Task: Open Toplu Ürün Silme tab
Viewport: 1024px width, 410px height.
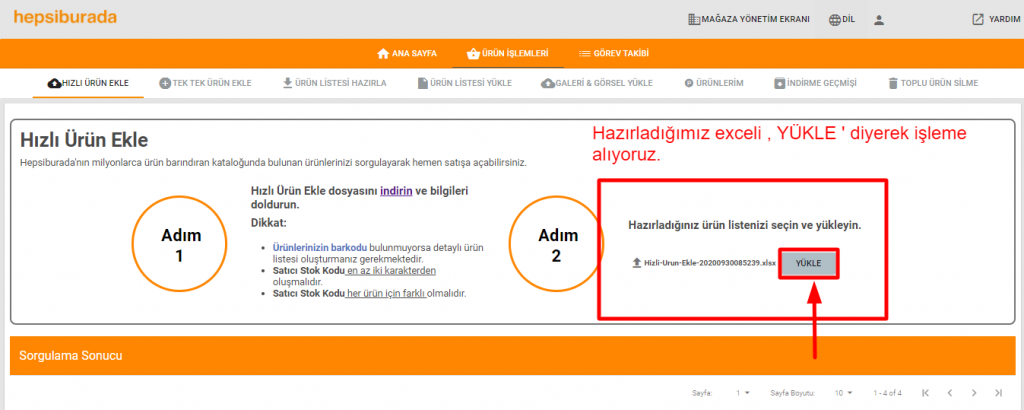Action: 932,83
